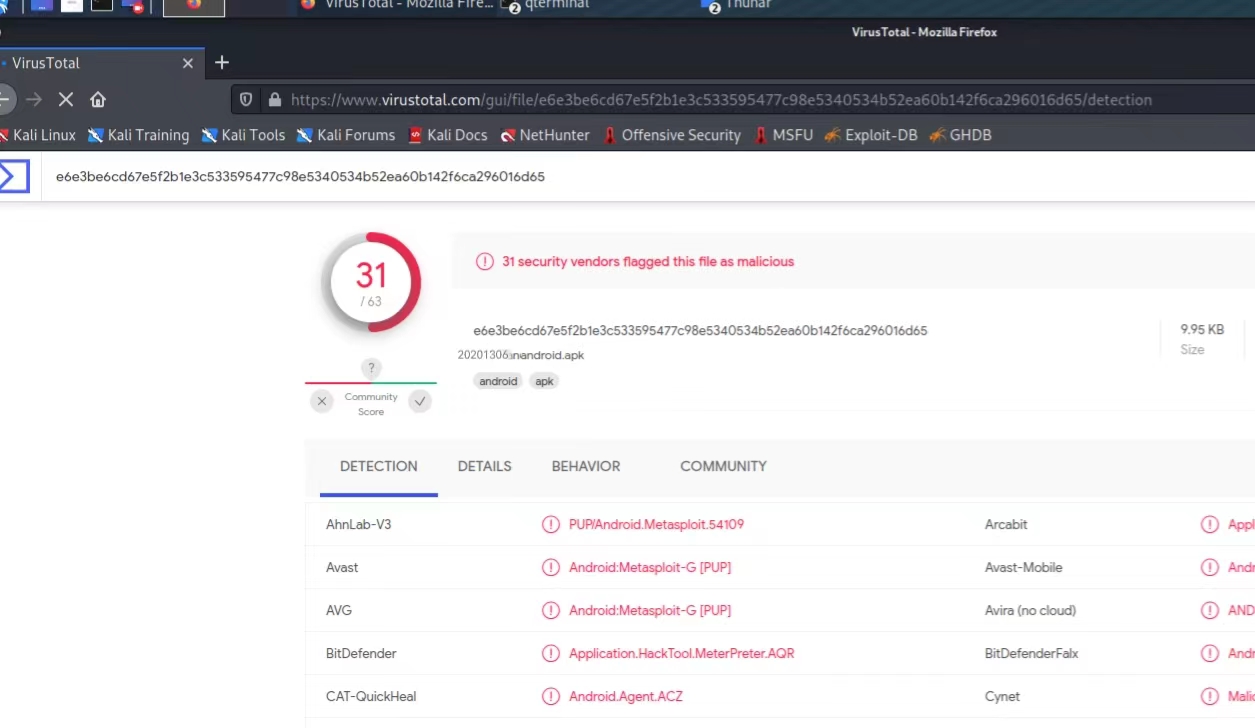Open Kali Linux bookmark
The height and width of the screenshot is (728, 1255).
[38, 135]
